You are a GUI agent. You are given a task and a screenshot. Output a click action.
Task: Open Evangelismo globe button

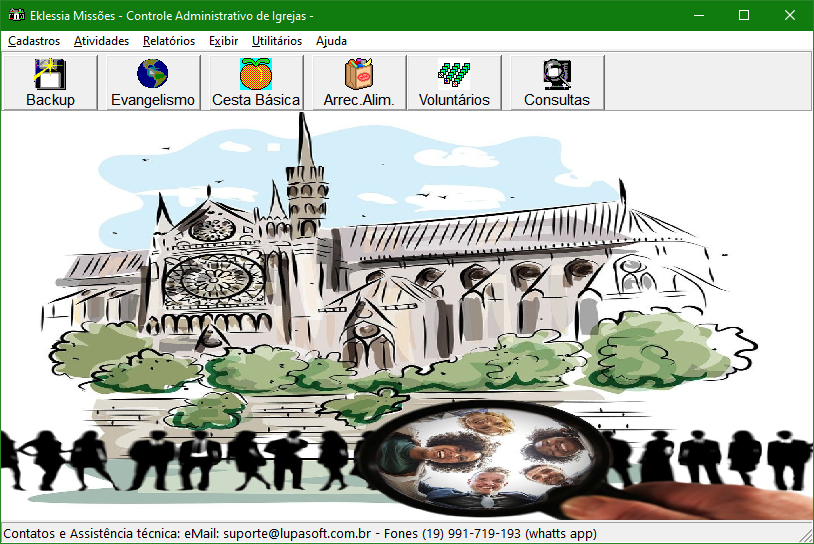click(x=153, y=83)
